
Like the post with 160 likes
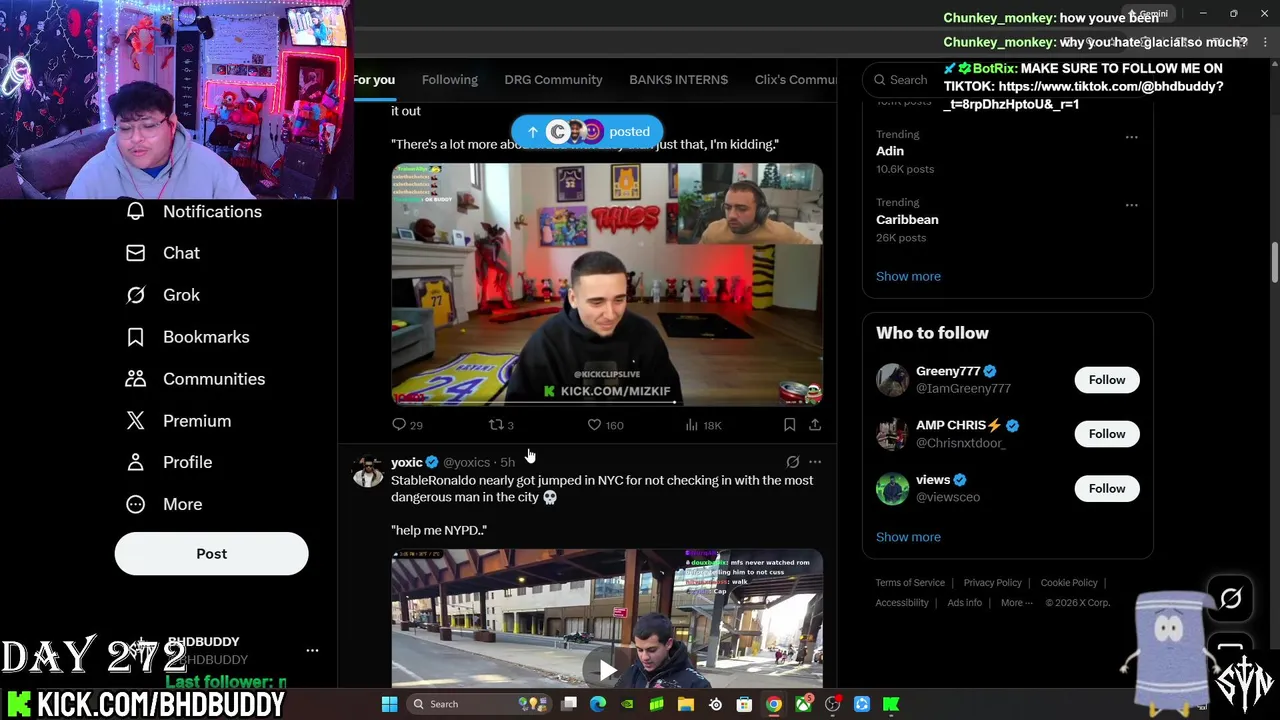click(604, 425)
